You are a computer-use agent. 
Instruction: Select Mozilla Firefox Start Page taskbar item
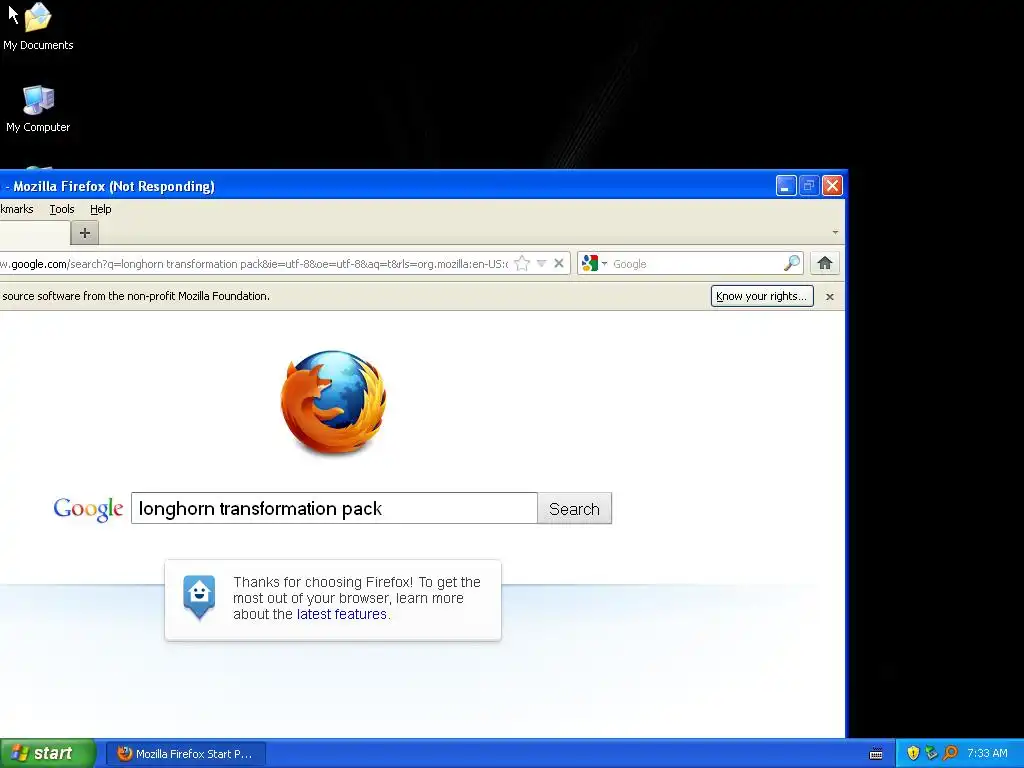186,754
